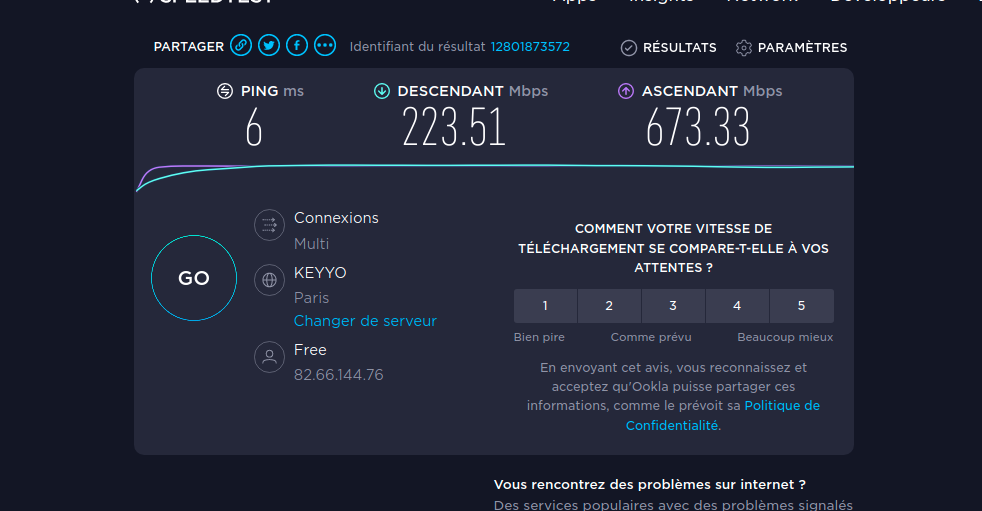Click the Paris server location
The width and height of the screenshot is (982, 511).
(311, 297)
